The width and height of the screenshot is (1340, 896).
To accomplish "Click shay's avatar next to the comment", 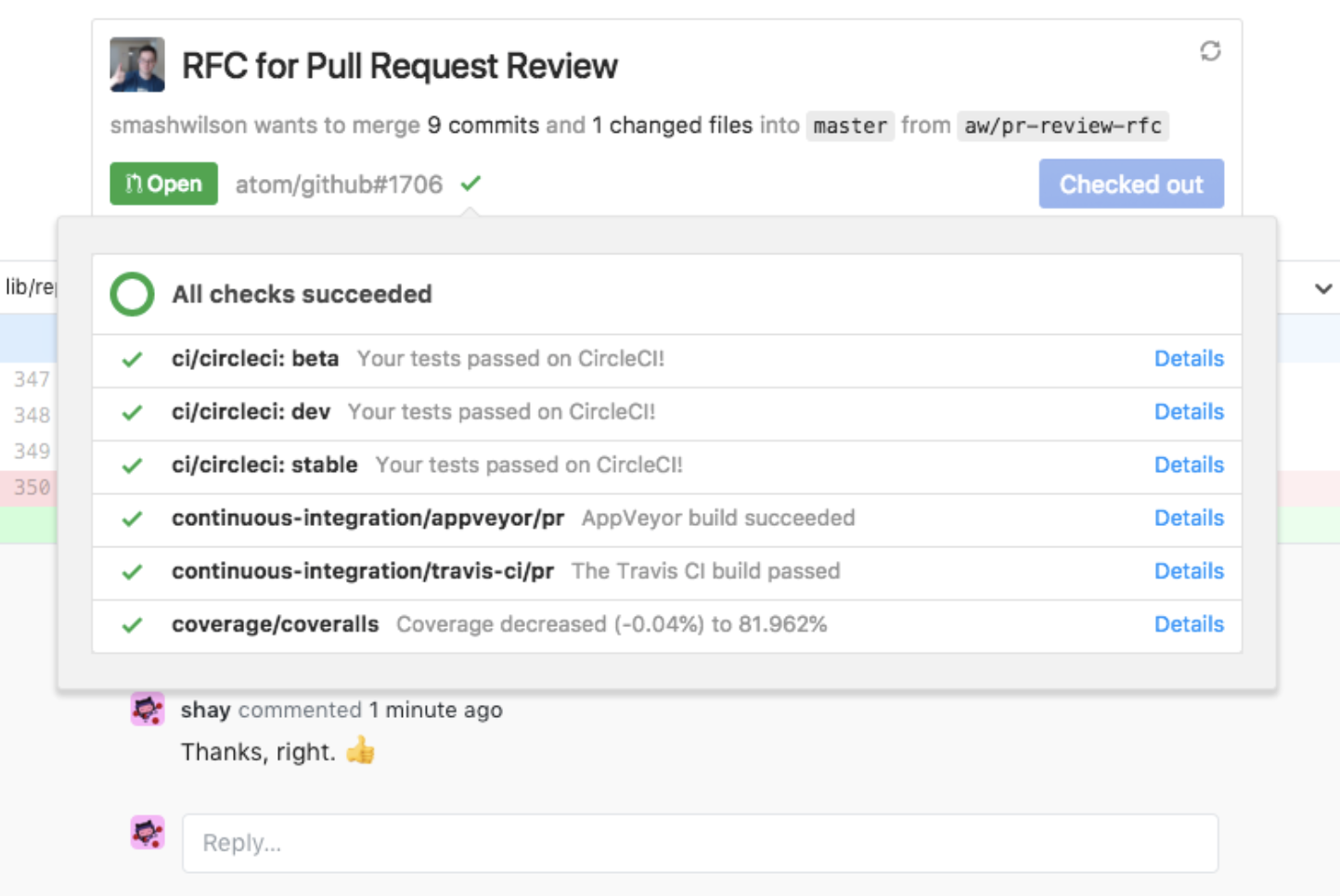I will pos(146,710).
